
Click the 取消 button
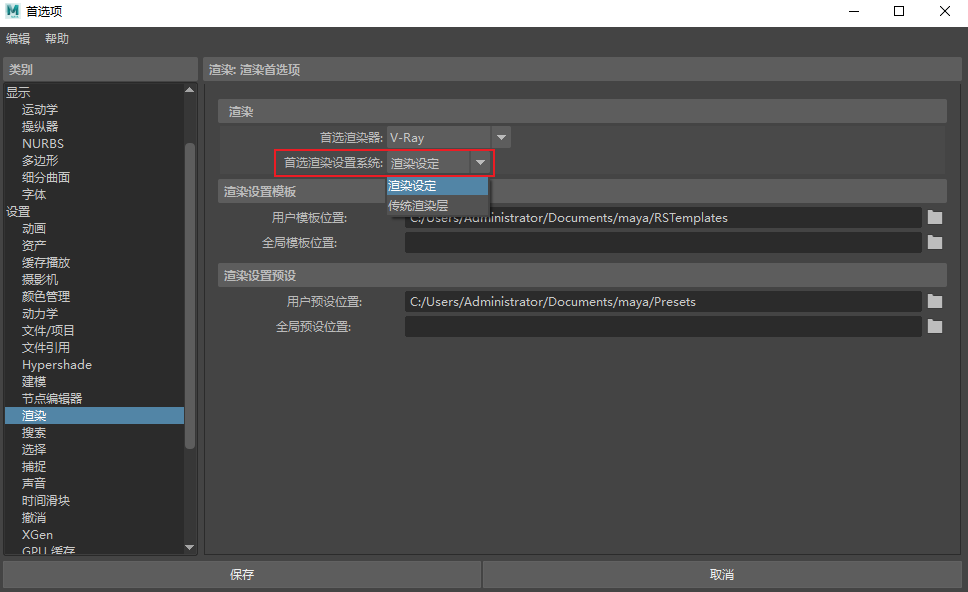tap(722, 574)
